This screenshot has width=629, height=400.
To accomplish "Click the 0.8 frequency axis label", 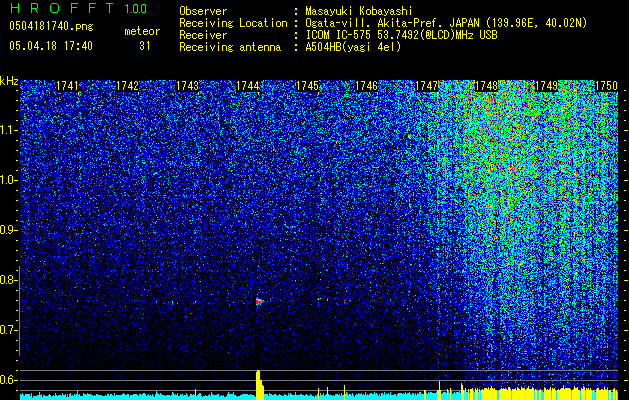I will 9,280.
